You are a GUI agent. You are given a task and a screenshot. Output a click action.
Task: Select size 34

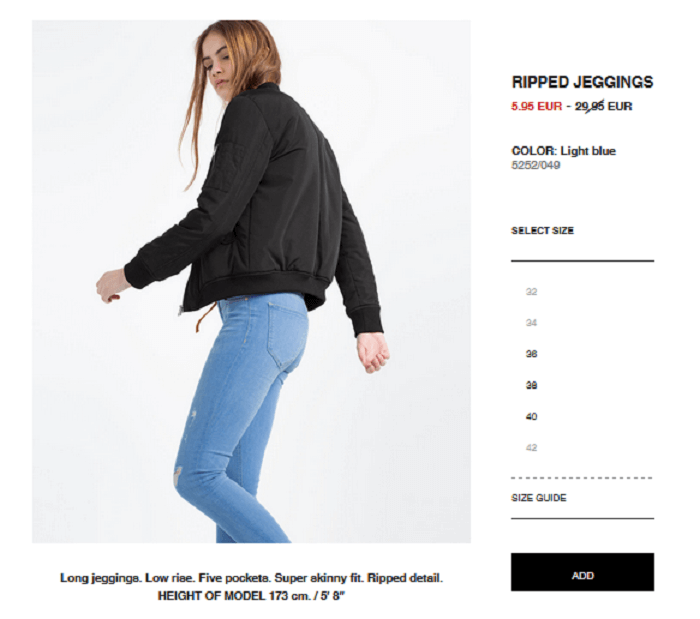(x=531, y=323)
